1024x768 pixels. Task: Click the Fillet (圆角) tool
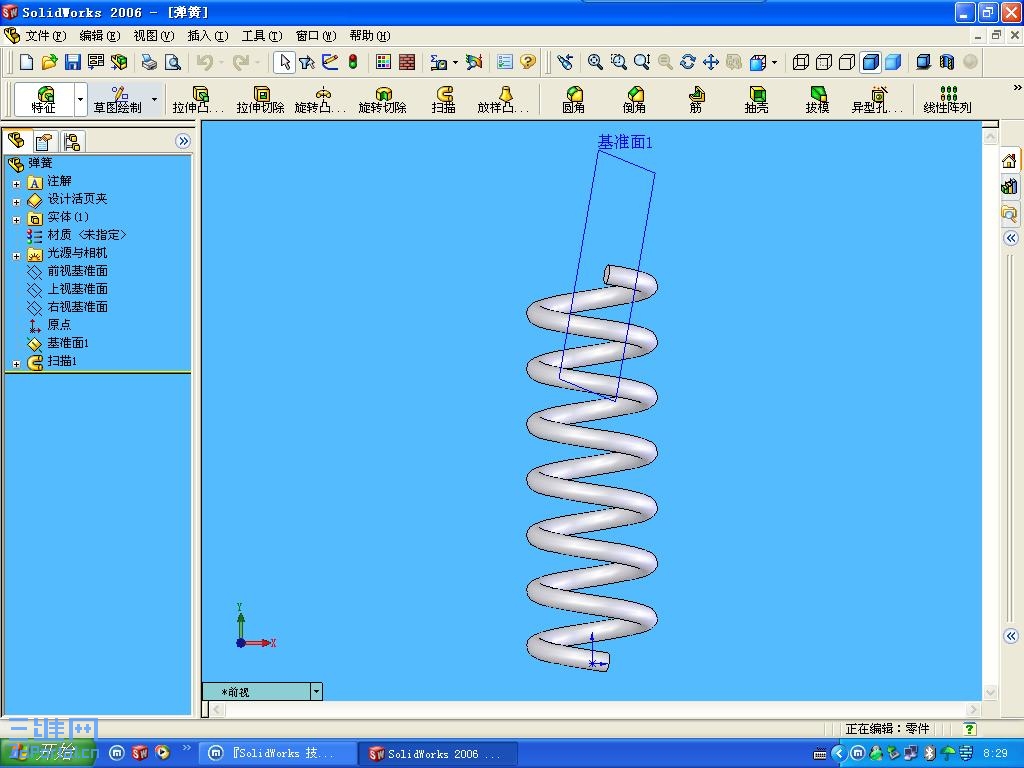click(x=573, y=100)
